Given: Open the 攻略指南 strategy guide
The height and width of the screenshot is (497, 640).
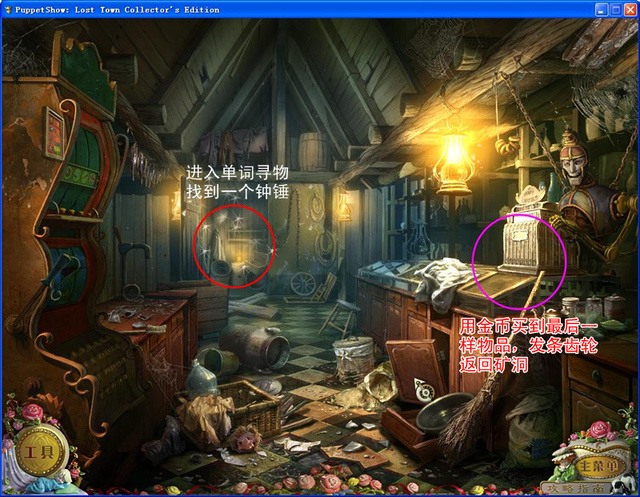Looking at the screenshot, I should 574,488.
